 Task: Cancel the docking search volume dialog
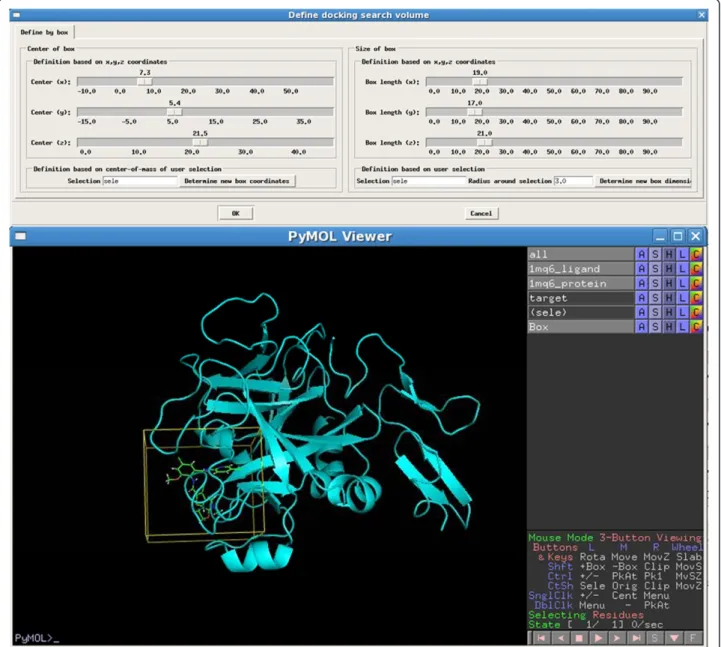(481, 213)
